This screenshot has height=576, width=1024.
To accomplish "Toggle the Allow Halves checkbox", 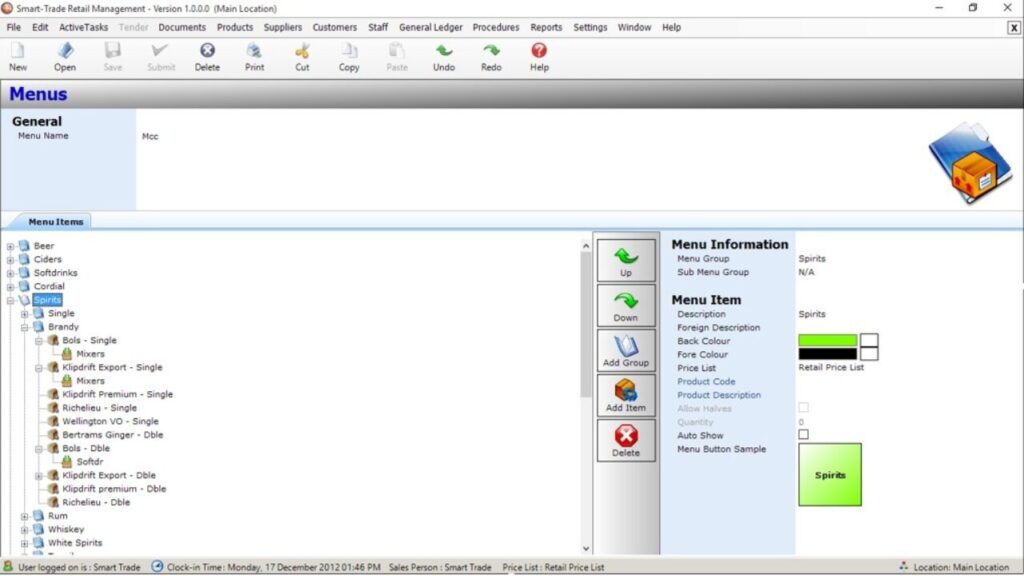I will (x=801, y=407).
